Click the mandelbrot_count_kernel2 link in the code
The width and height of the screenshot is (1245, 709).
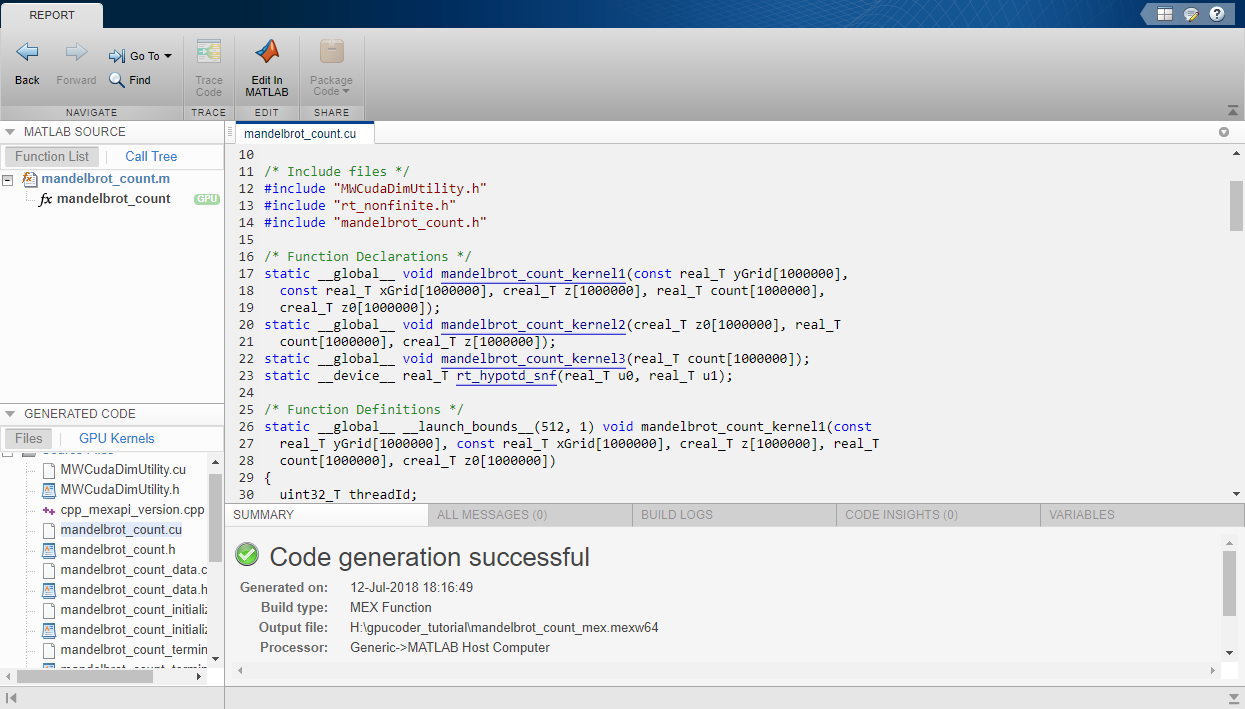(x=532, y=324)
